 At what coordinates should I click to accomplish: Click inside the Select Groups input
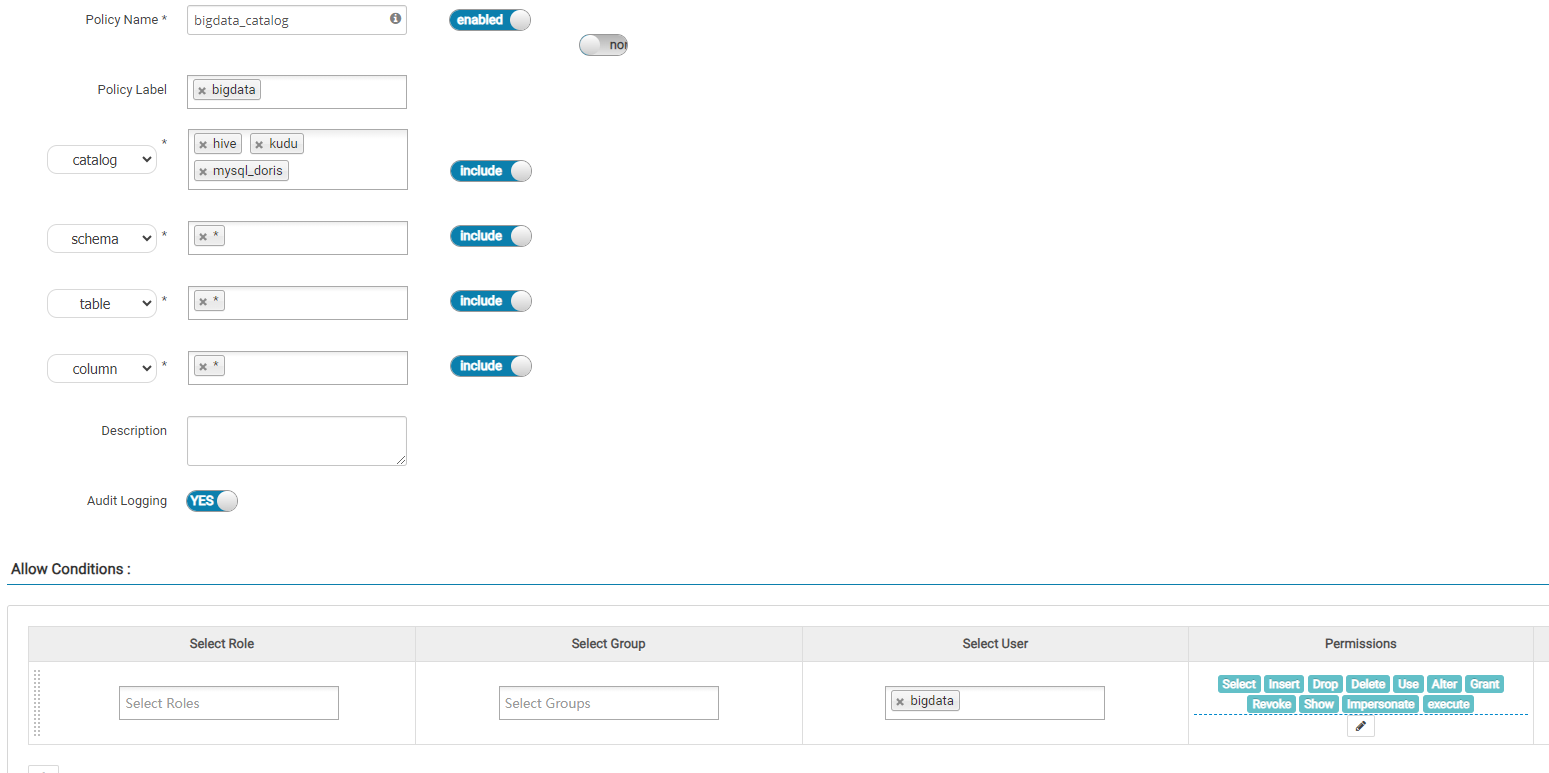608,702
